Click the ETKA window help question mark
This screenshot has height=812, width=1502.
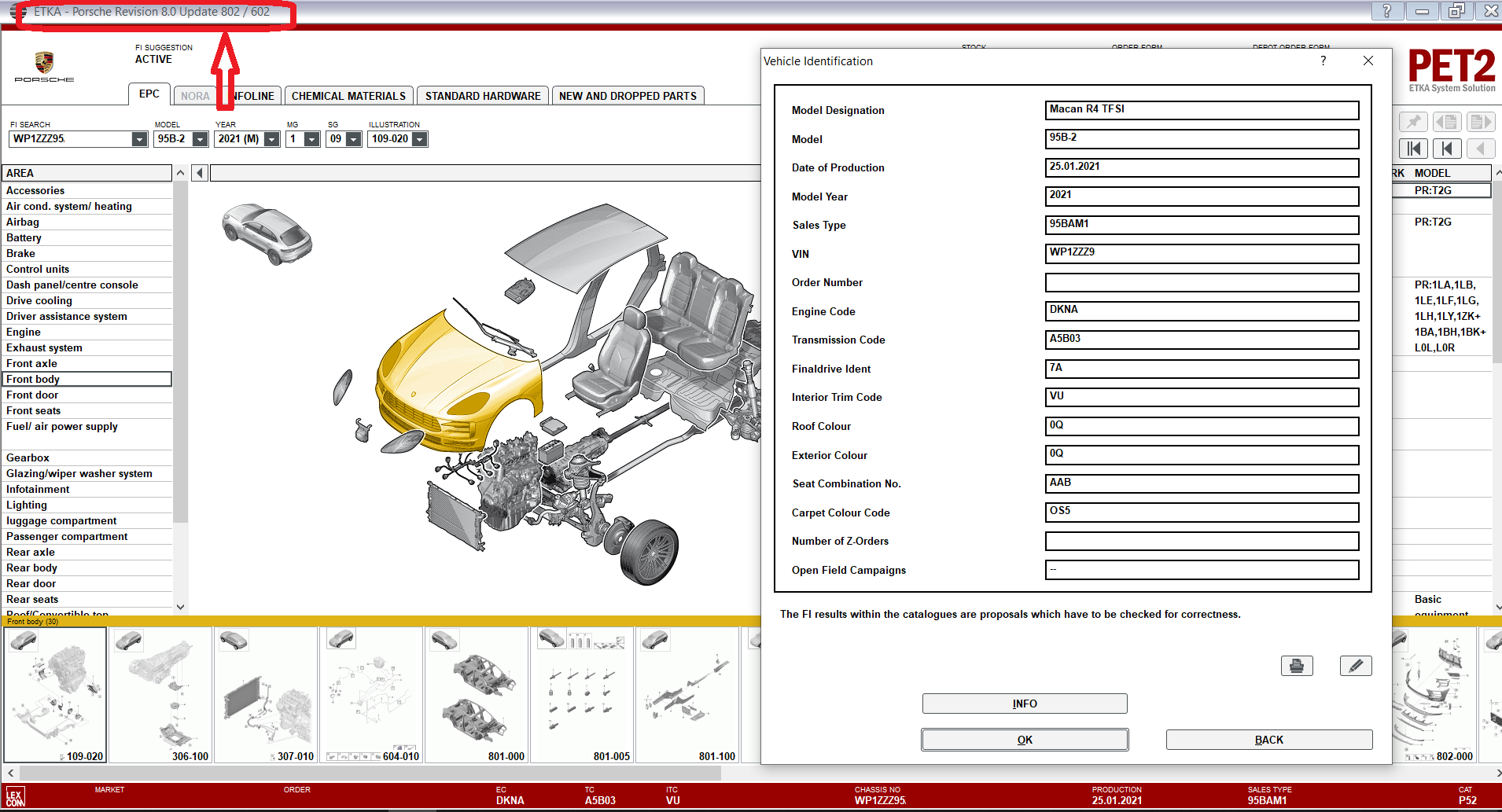point(1386,10)
